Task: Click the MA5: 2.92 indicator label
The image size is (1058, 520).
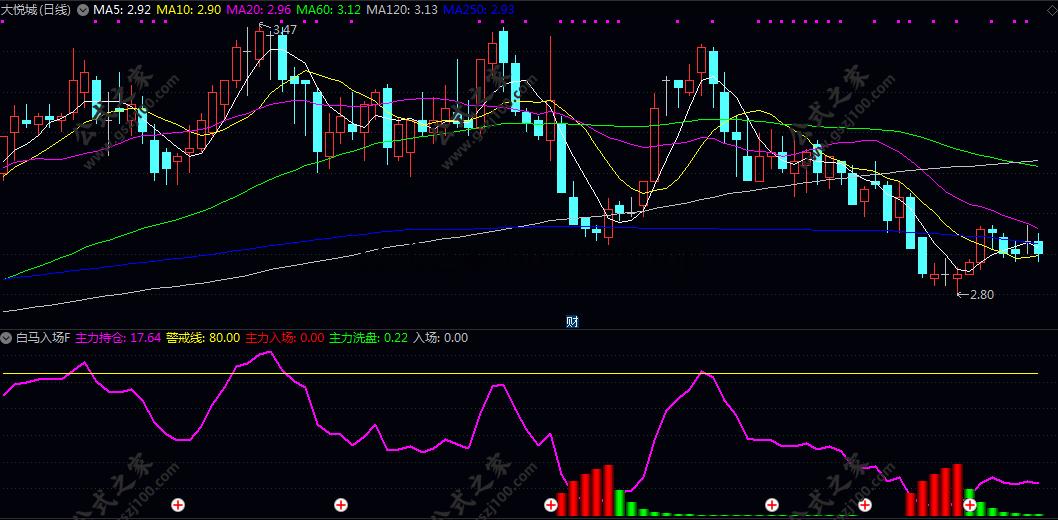Action: pyautogui.click(x=121, y=10)
